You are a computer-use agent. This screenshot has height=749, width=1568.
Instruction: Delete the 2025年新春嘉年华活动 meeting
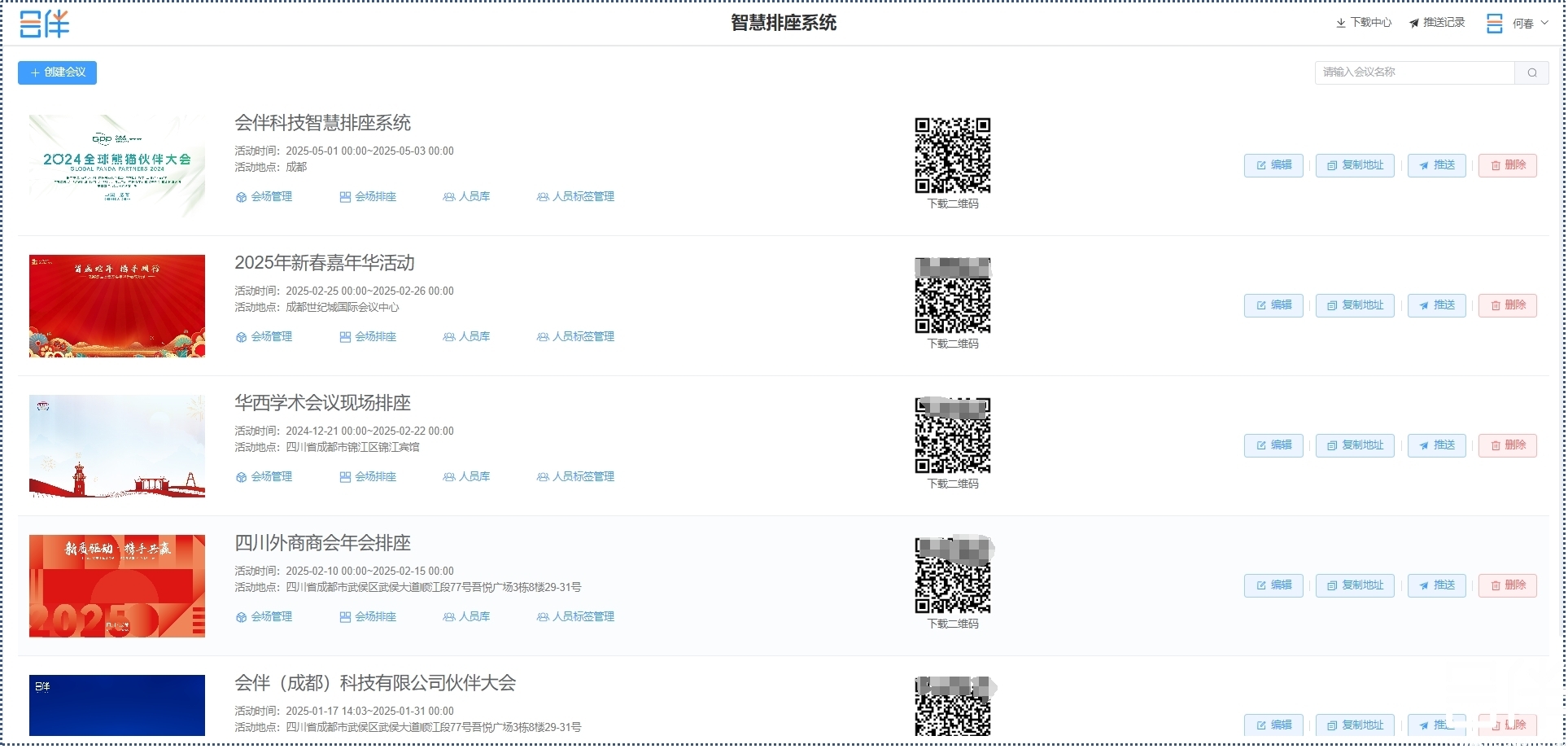point(1508,305)
